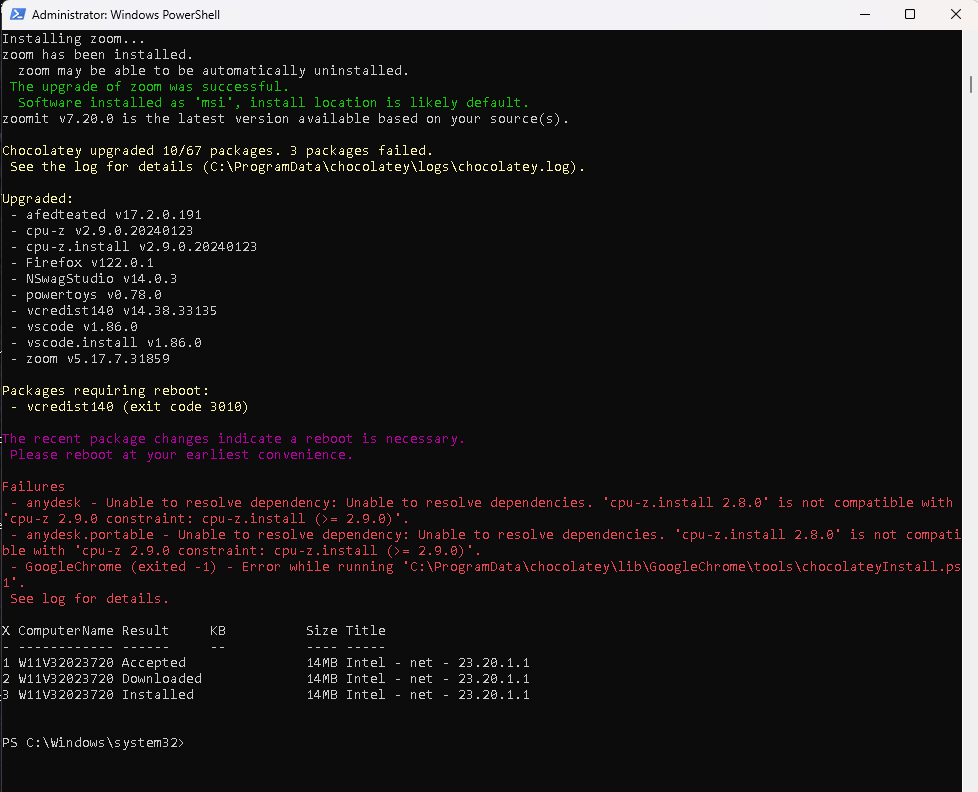Click the 'KB' column header
Image resolution: width=978 pixels, height=792 pixels.
pos(218,630)
